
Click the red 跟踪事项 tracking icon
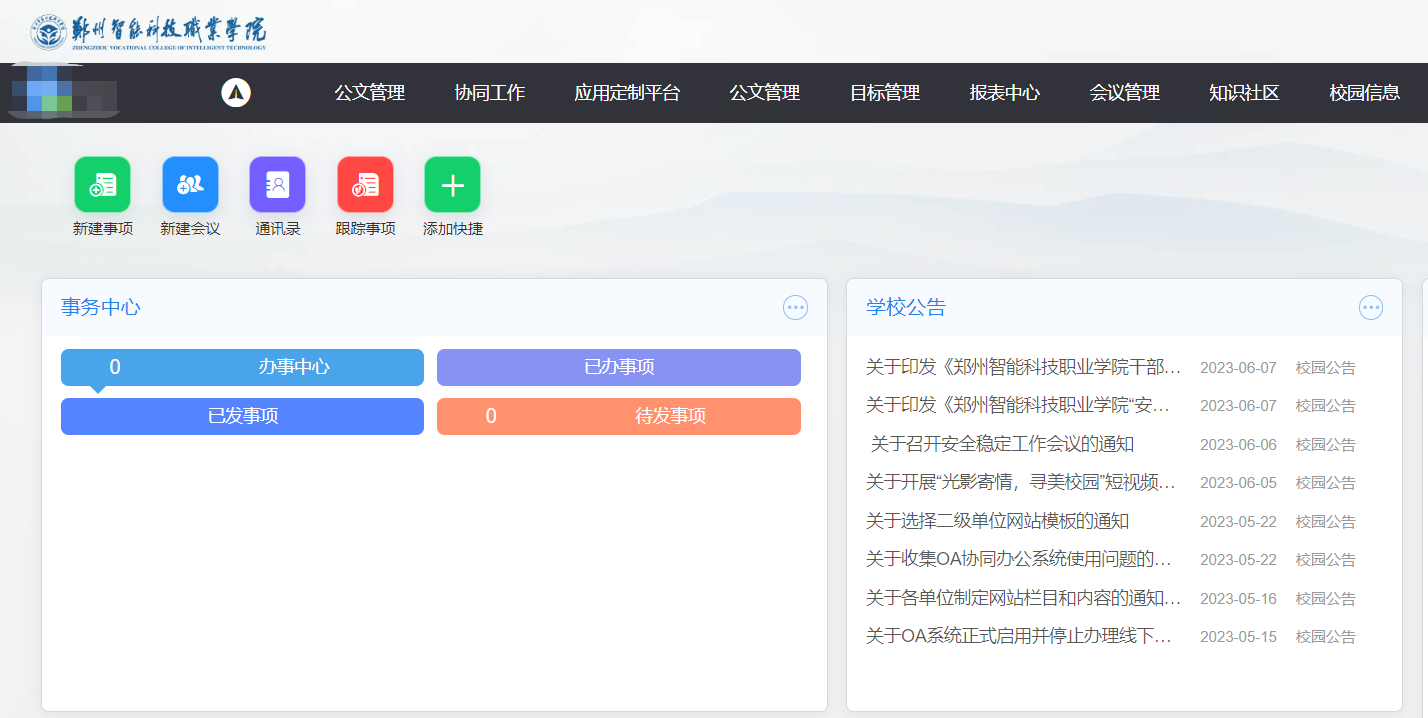(x=365, y=185)
